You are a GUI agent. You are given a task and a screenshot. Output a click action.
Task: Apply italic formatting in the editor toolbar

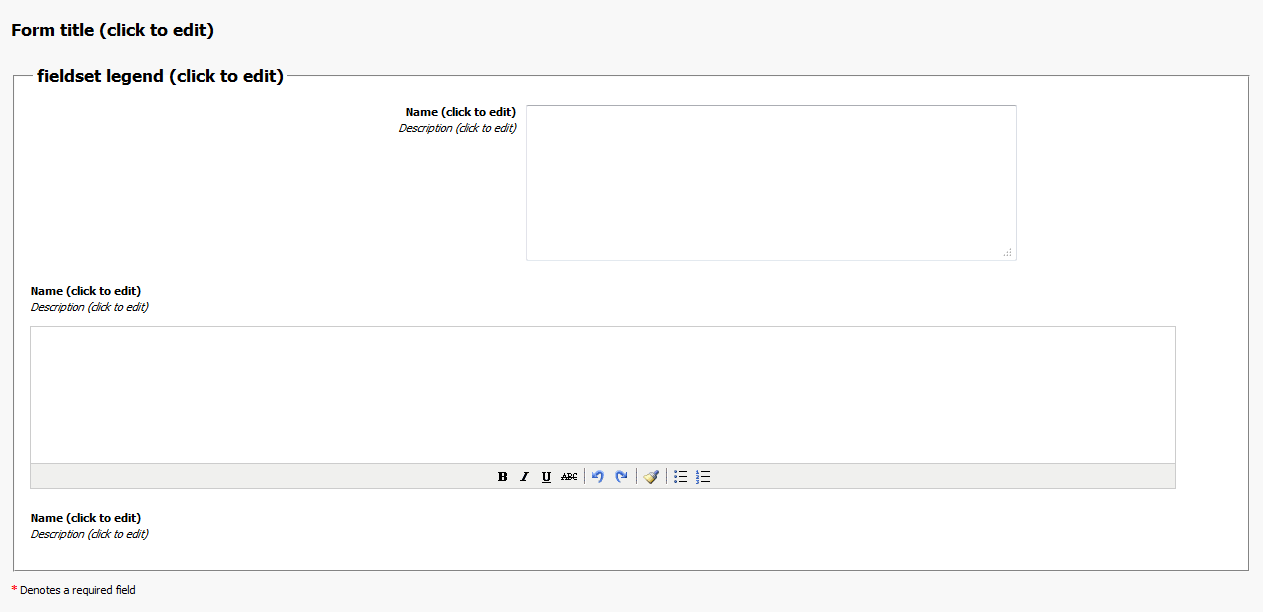tap(525, 477)
